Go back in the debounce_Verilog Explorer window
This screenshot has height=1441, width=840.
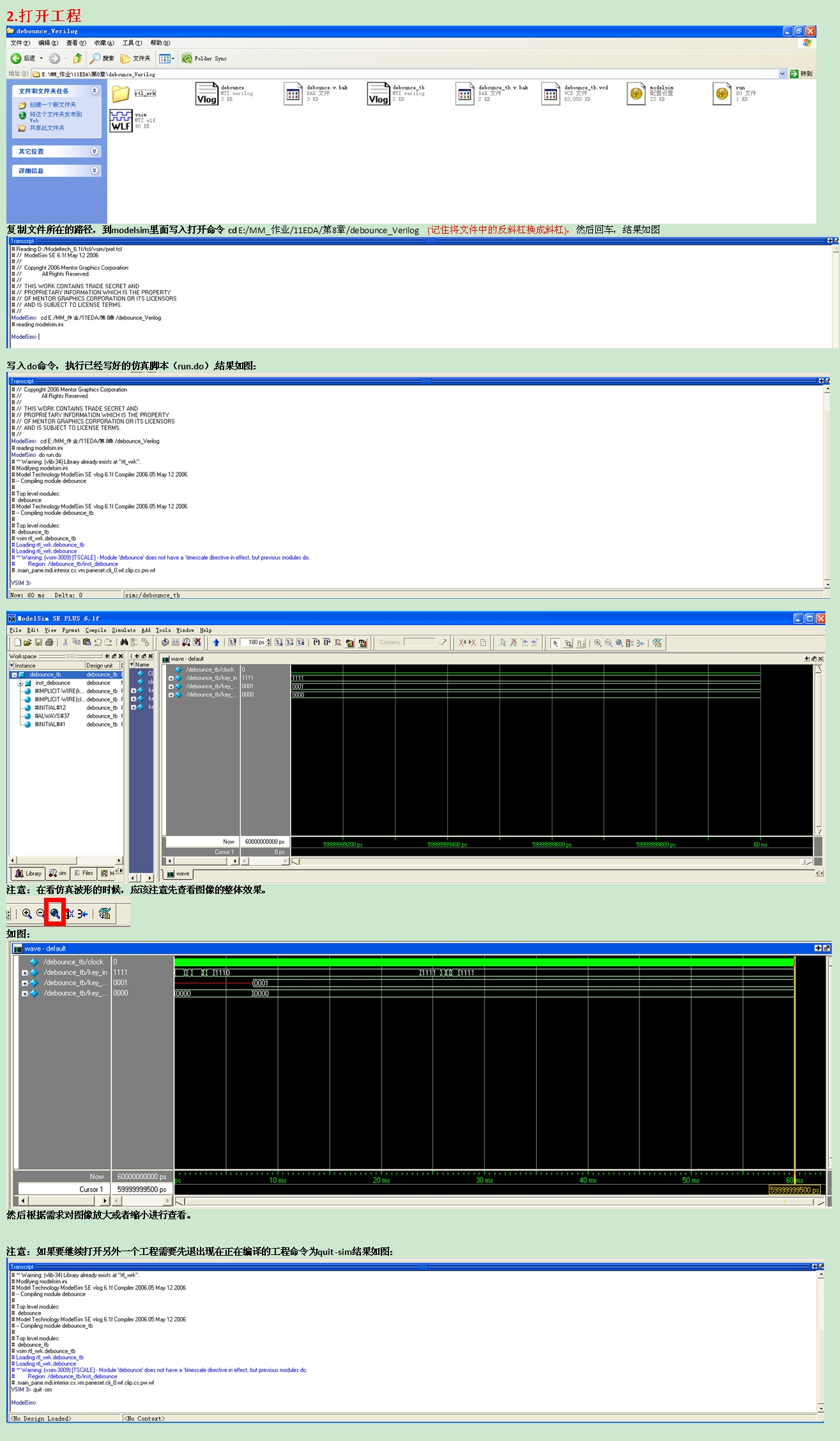pos(22,58)
